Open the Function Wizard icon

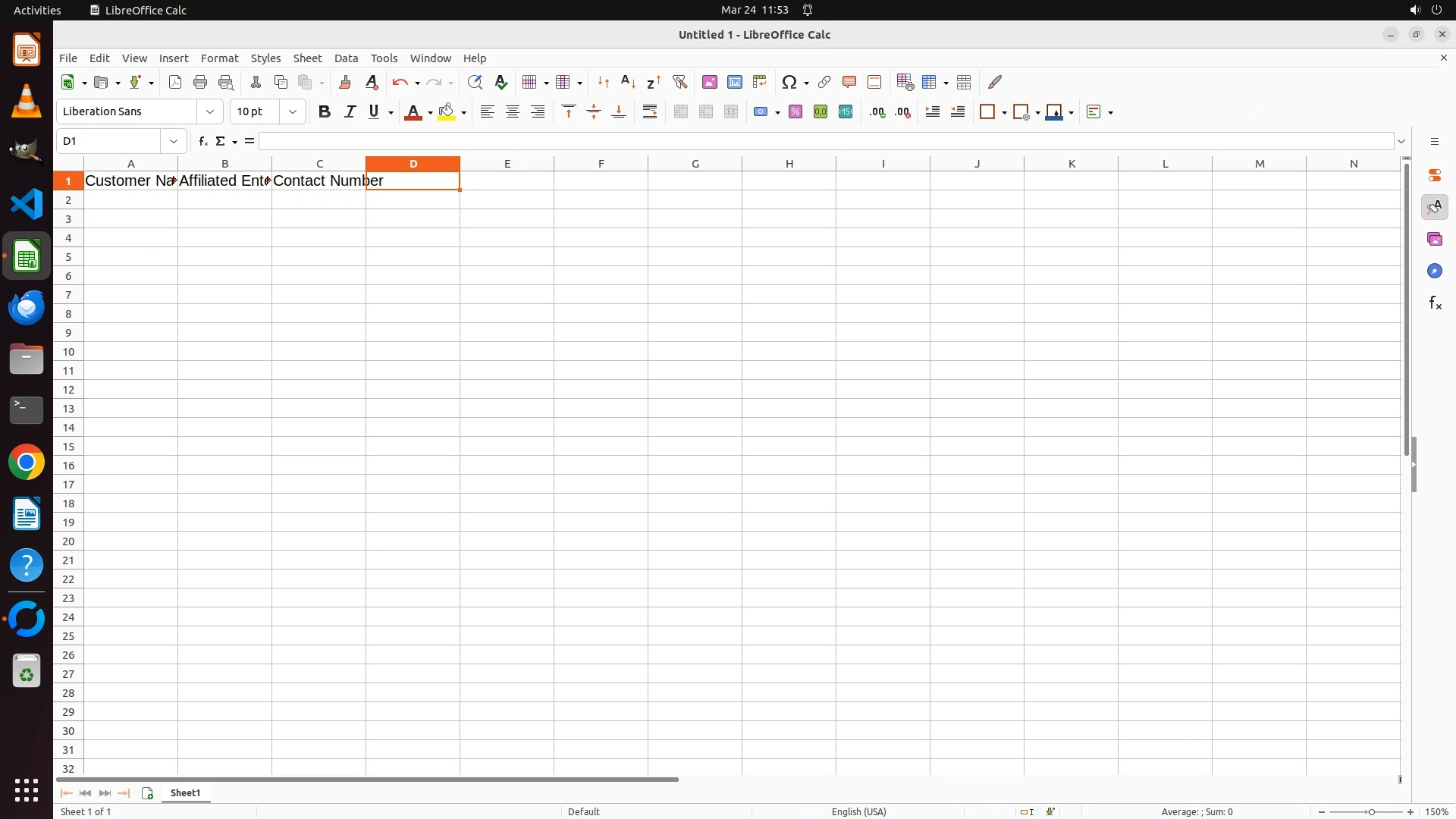coord(202,141)
